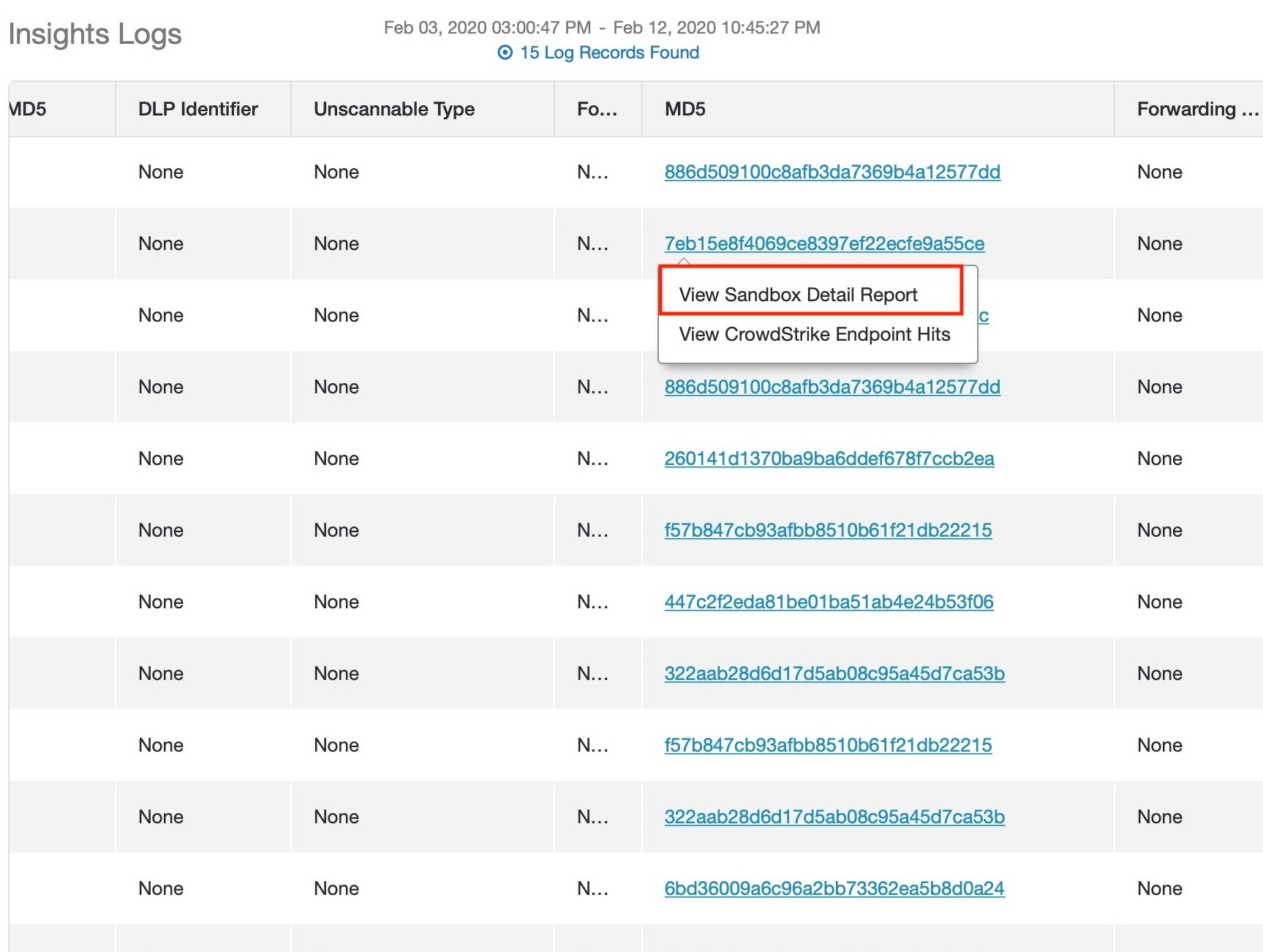Open MD5 hash 886d509100c8afb3da7369b4a12577dd
This screenshot has width=1263, height=952.
(834, 172)
